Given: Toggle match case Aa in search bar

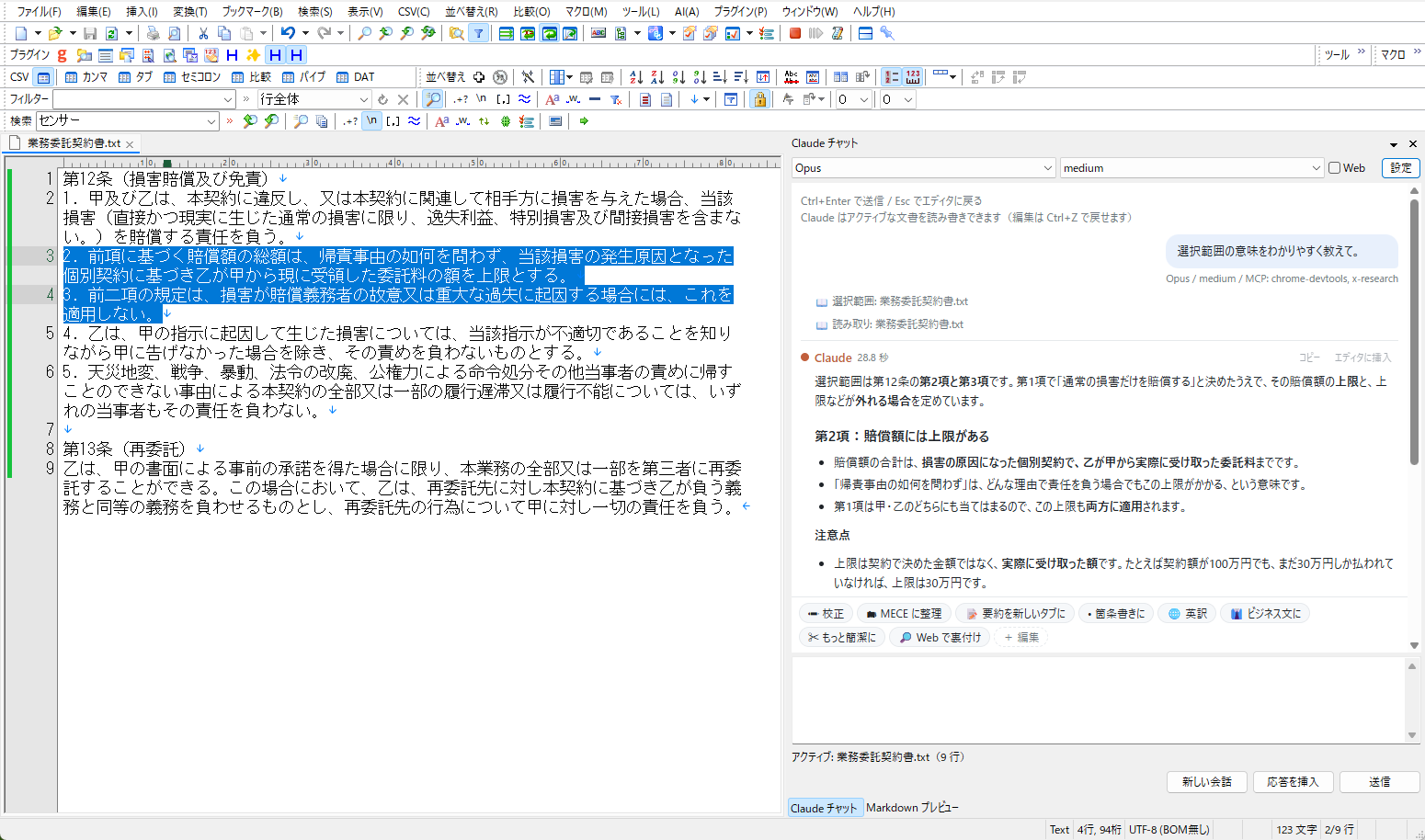Looking at the screenshot, I should 441,120.
